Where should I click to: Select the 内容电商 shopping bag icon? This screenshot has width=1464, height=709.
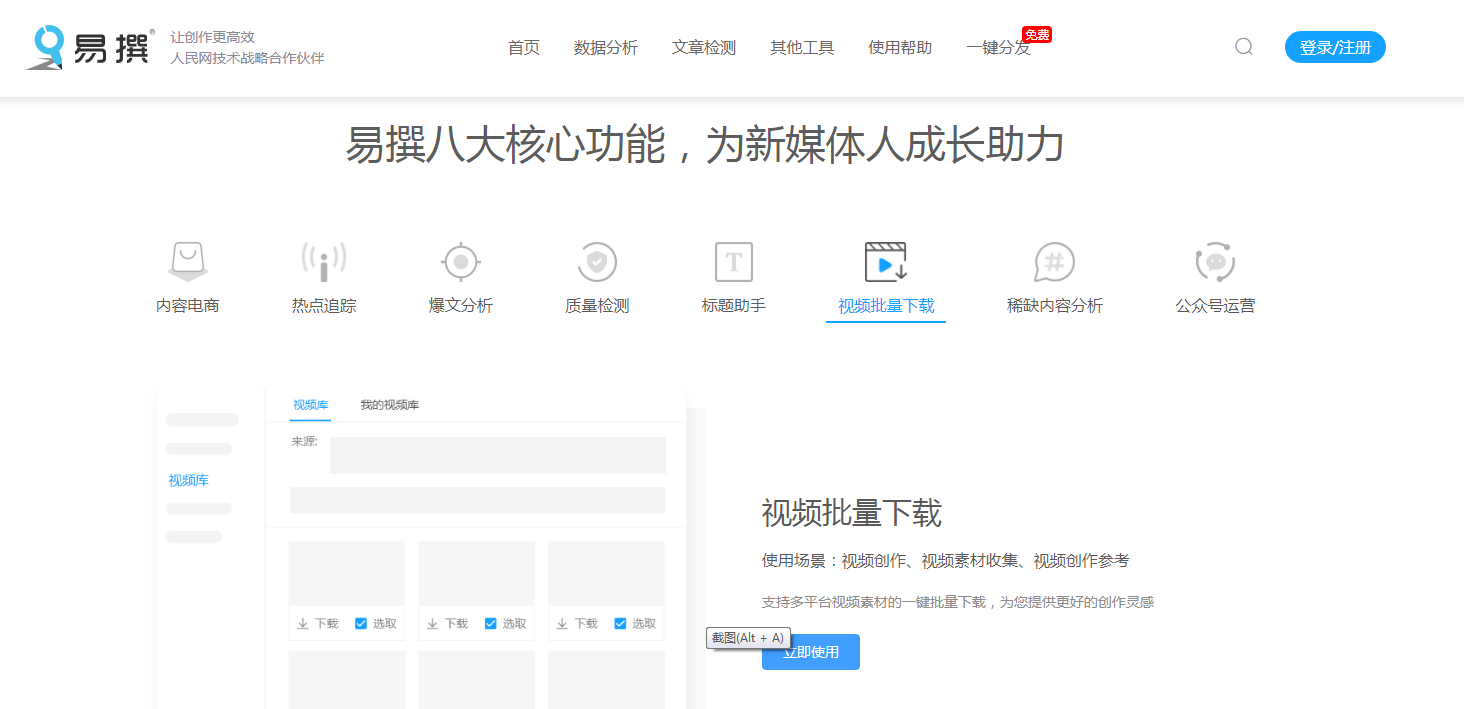tap(188, 261)
